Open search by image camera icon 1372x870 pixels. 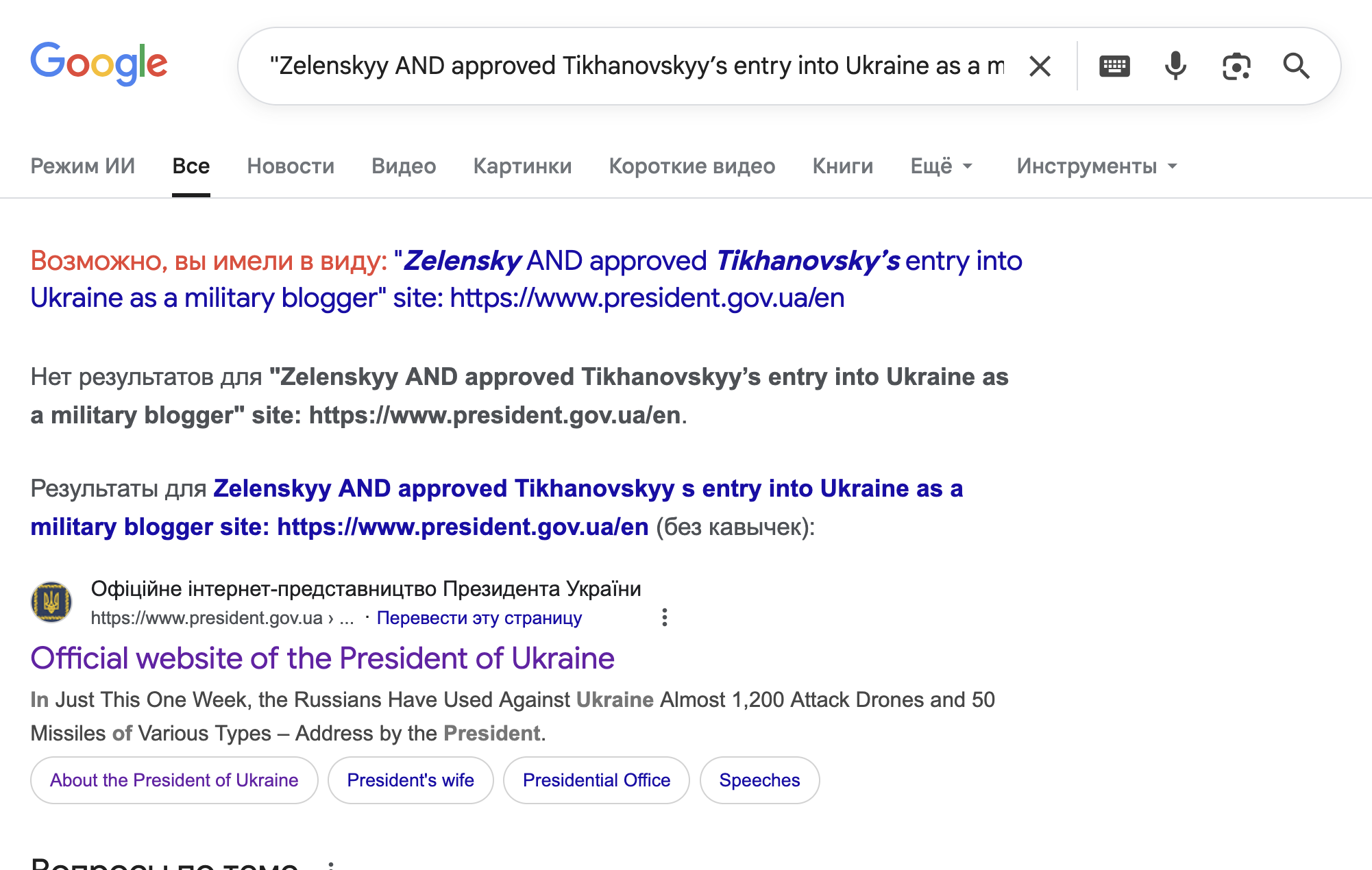1236,66
